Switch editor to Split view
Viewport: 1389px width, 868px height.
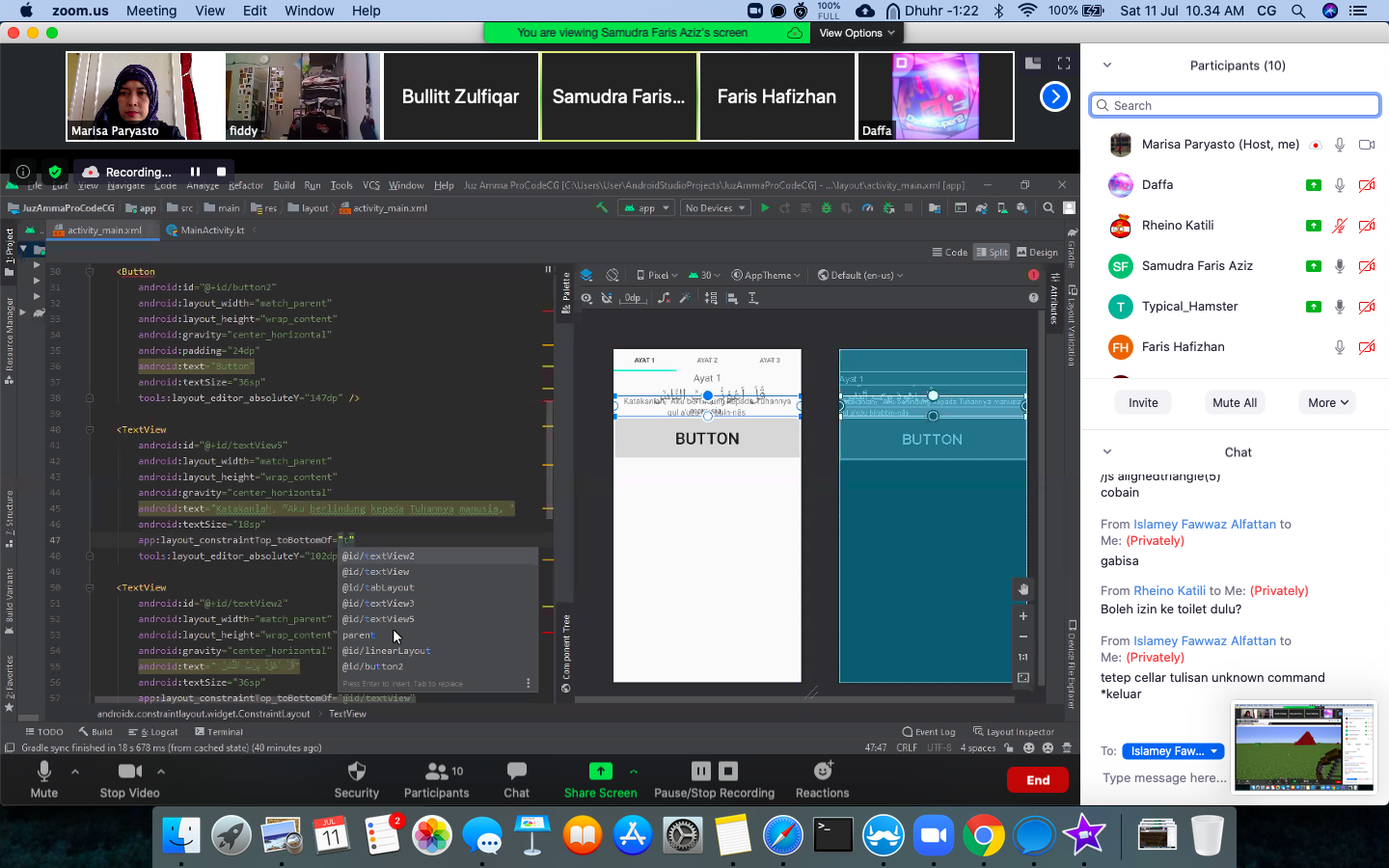992,252
